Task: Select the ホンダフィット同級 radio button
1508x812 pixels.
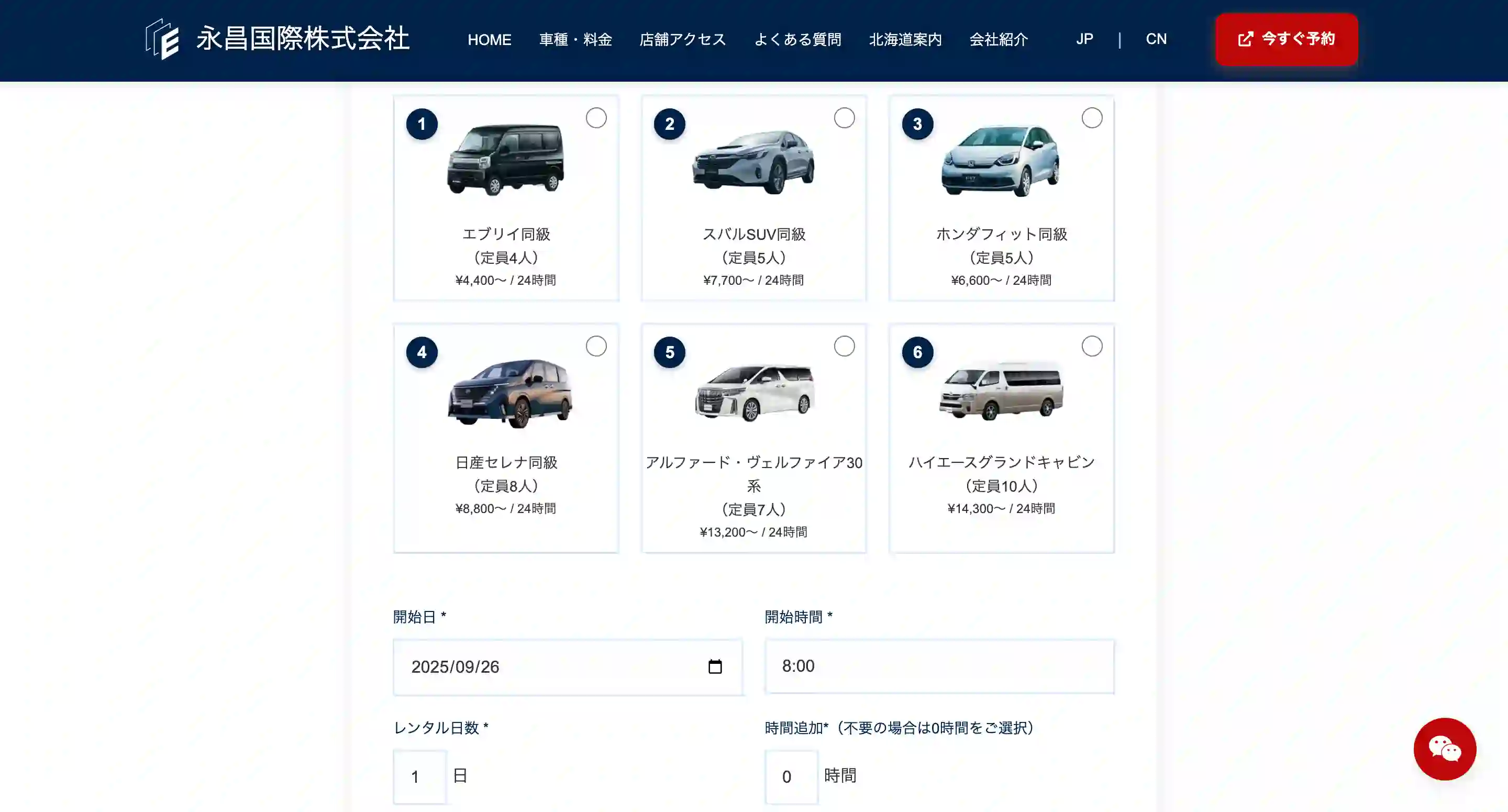Action: 1092,118
